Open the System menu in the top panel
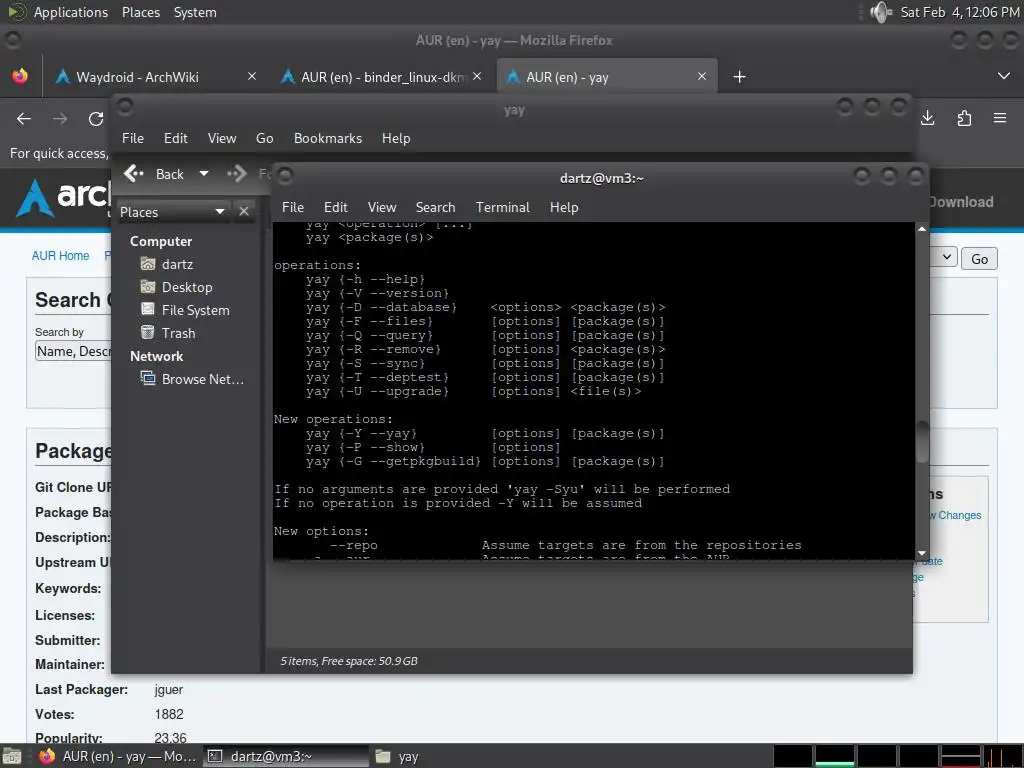Viewport: 1024px width, 768px height. pos(195,12)
